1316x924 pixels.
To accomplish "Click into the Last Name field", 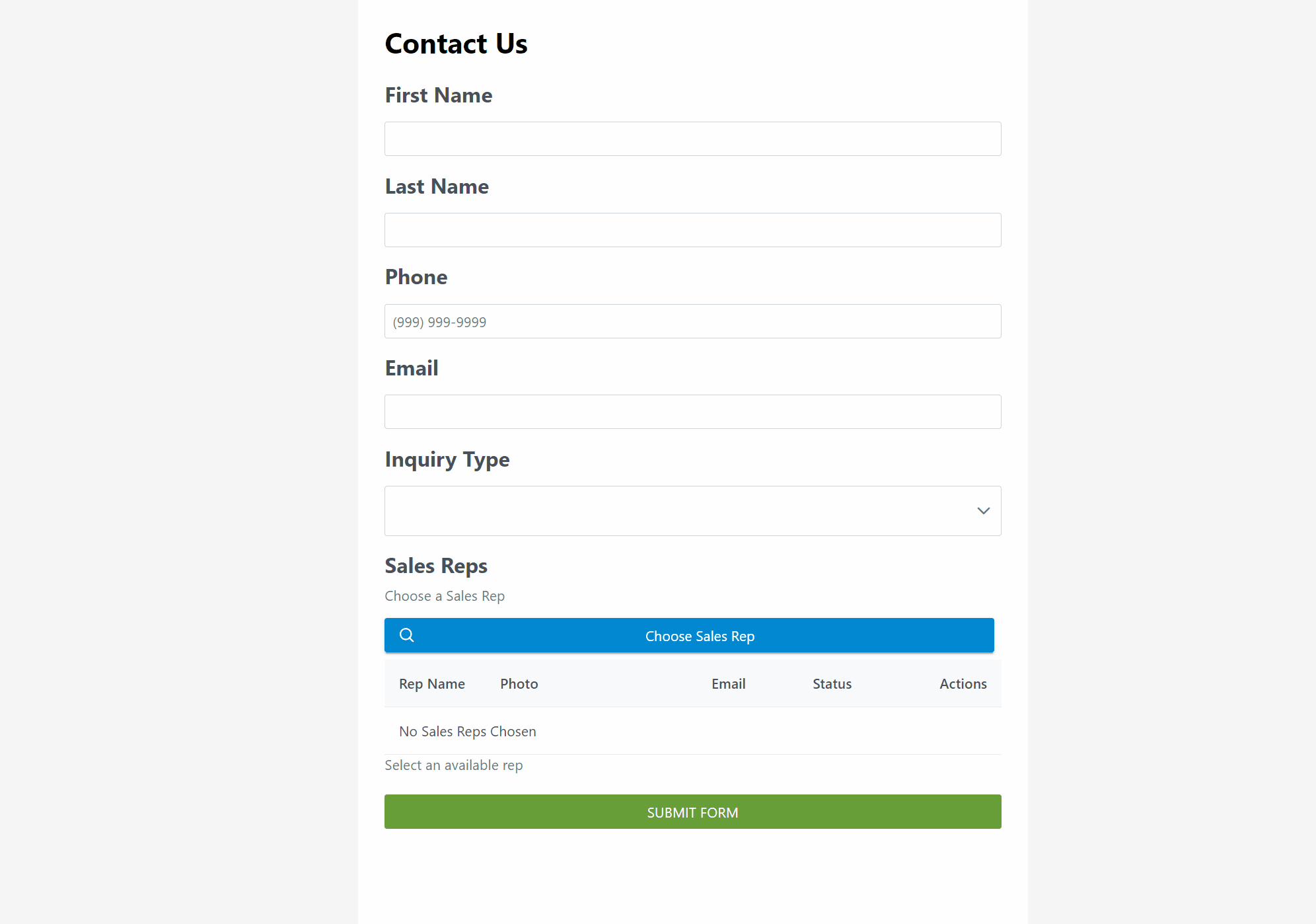I will click(x=692, y=230).
